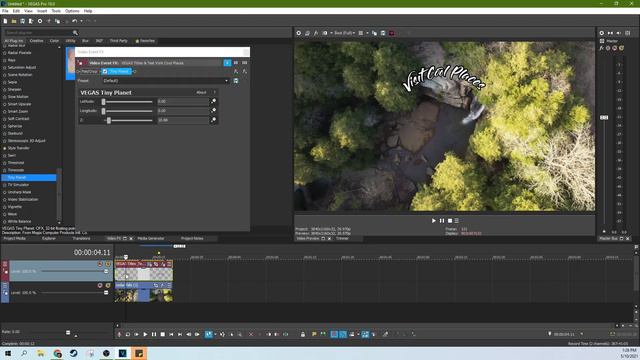Viewport: 640px width, 360px height.
Task: Move the Master volume fader
Action: 604,118
